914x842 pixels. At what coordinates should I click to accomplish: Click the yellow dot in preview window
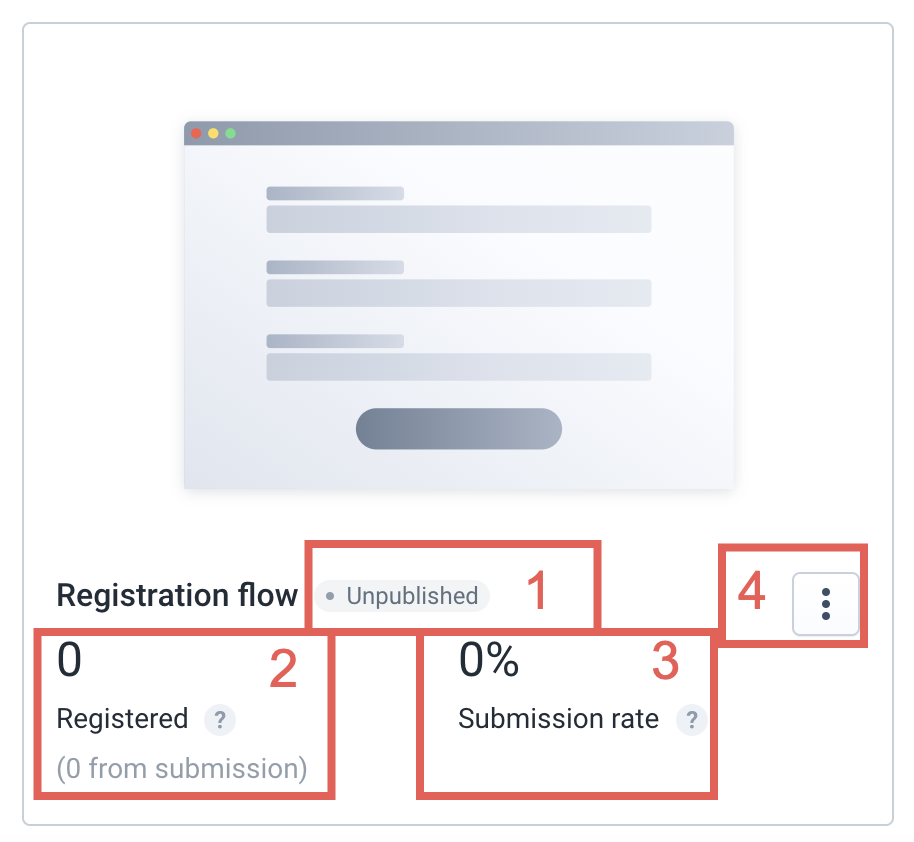pyautogui.click(x=213, y=133)
